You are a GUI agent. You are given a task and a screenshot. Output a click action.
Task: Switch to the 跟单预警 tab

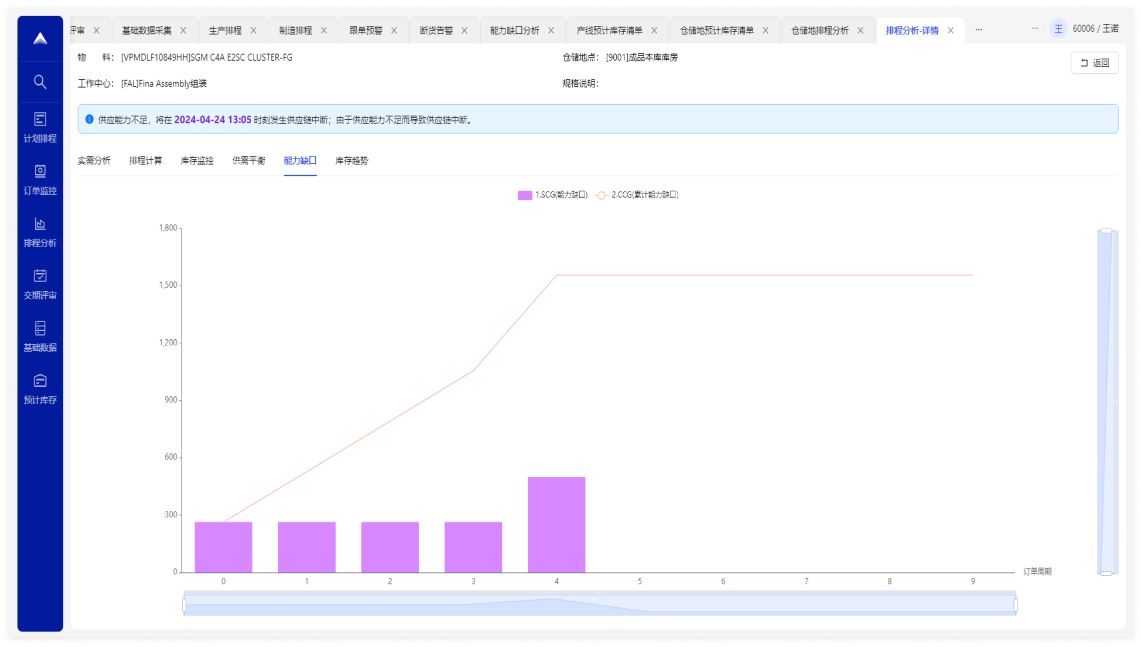(366, 31)
